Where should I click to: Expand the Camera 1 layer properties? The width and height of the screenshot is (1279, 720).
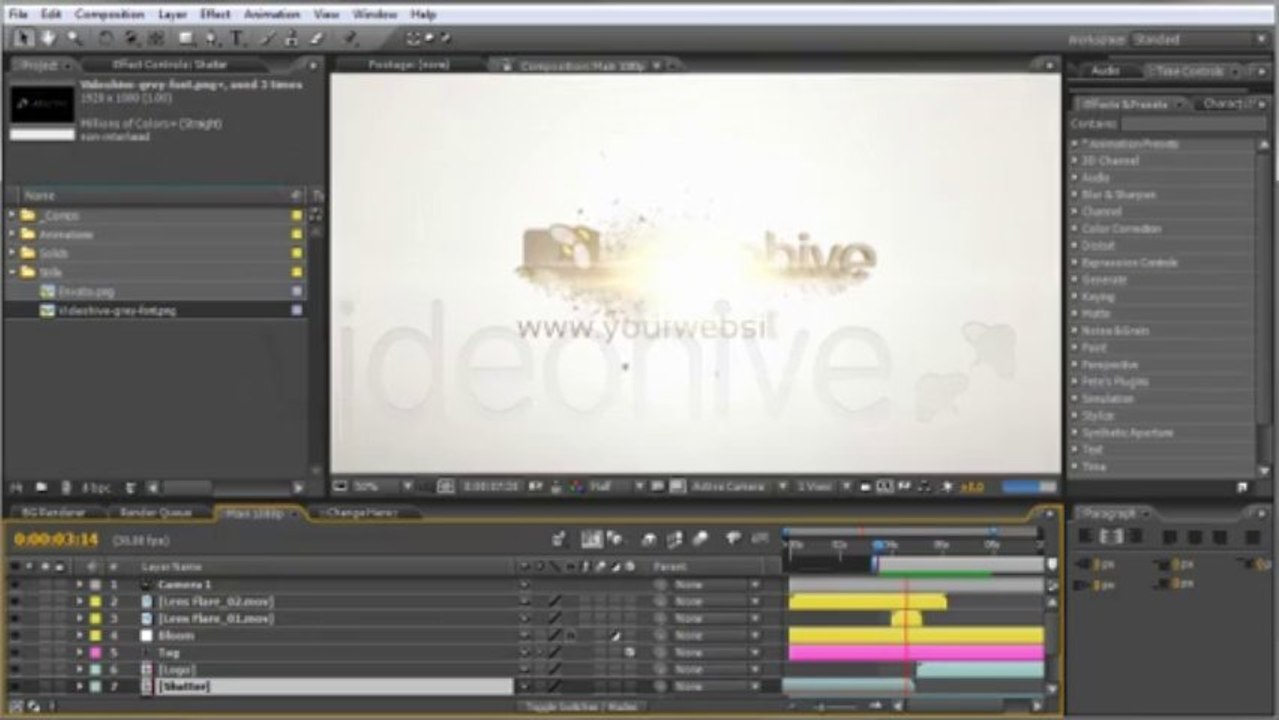coord(79,584)
